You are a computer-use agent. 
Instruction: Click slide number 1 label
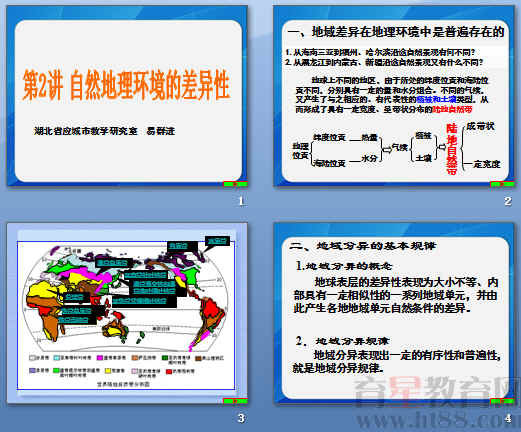tap(241, 201)
